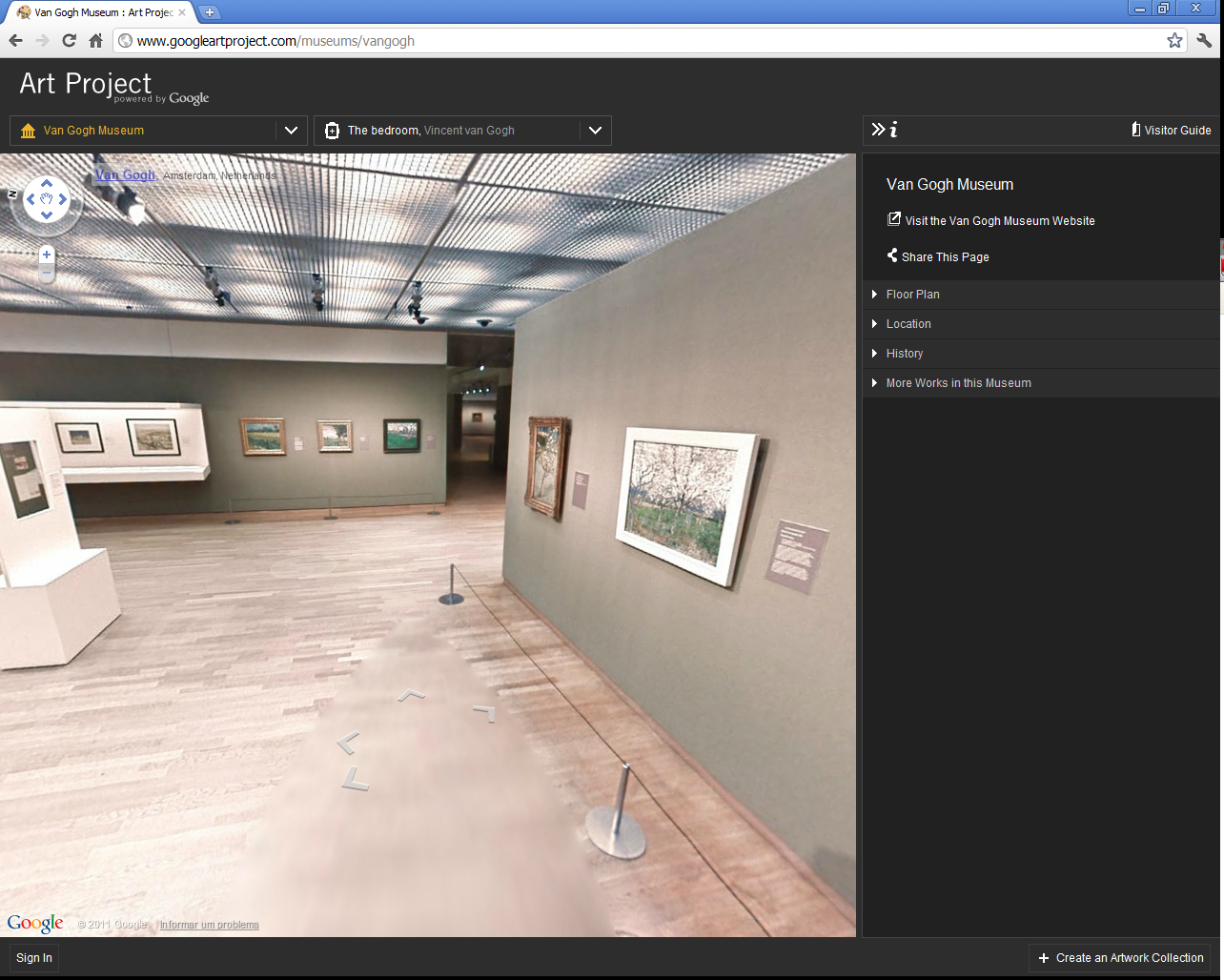Click Create an Artwork Collection
The height and width of the screenshot is (980, 1224).
click(x=1118, y=957)
